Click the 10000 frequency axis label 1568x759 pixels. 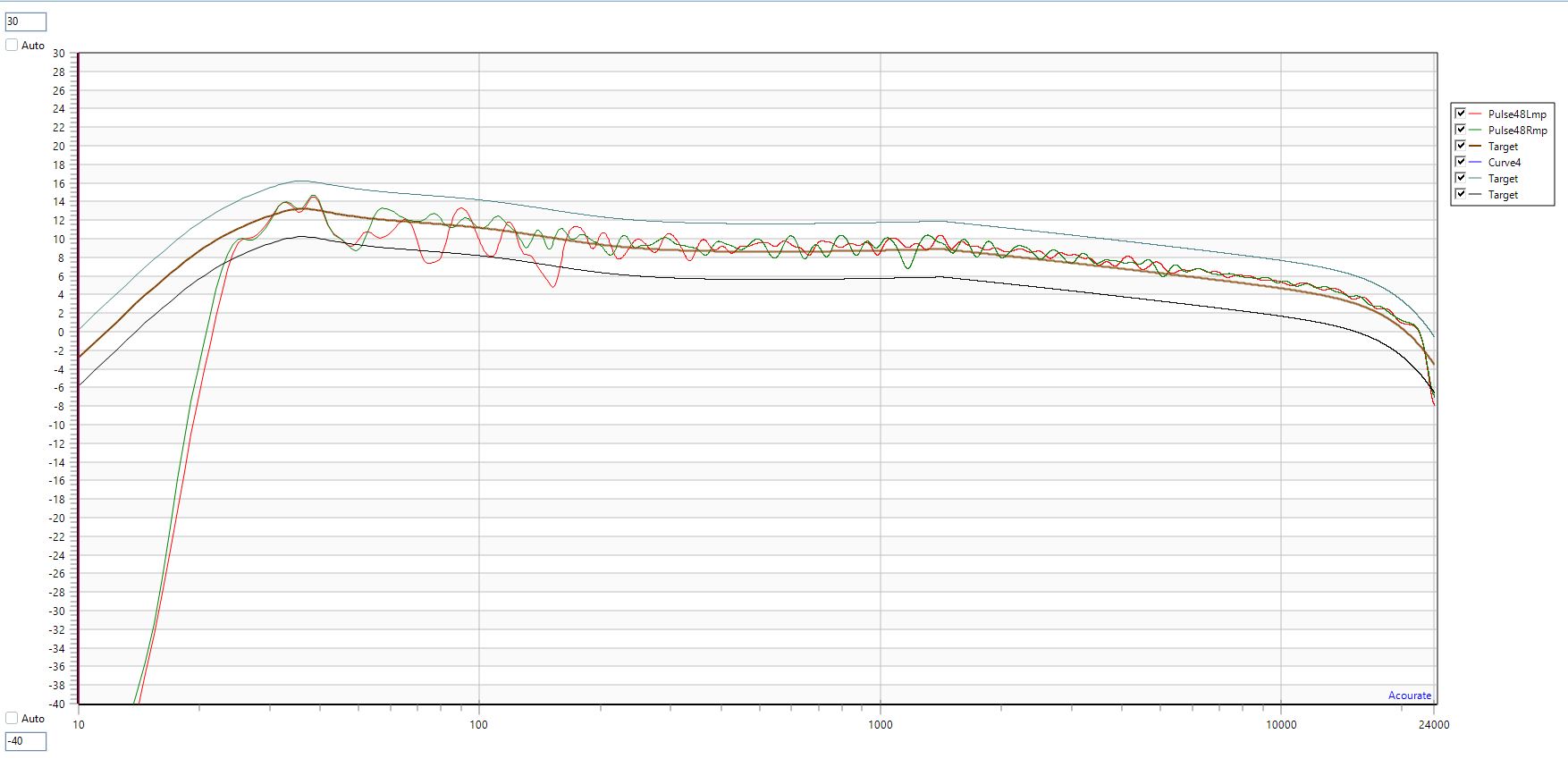[1281, 725]
